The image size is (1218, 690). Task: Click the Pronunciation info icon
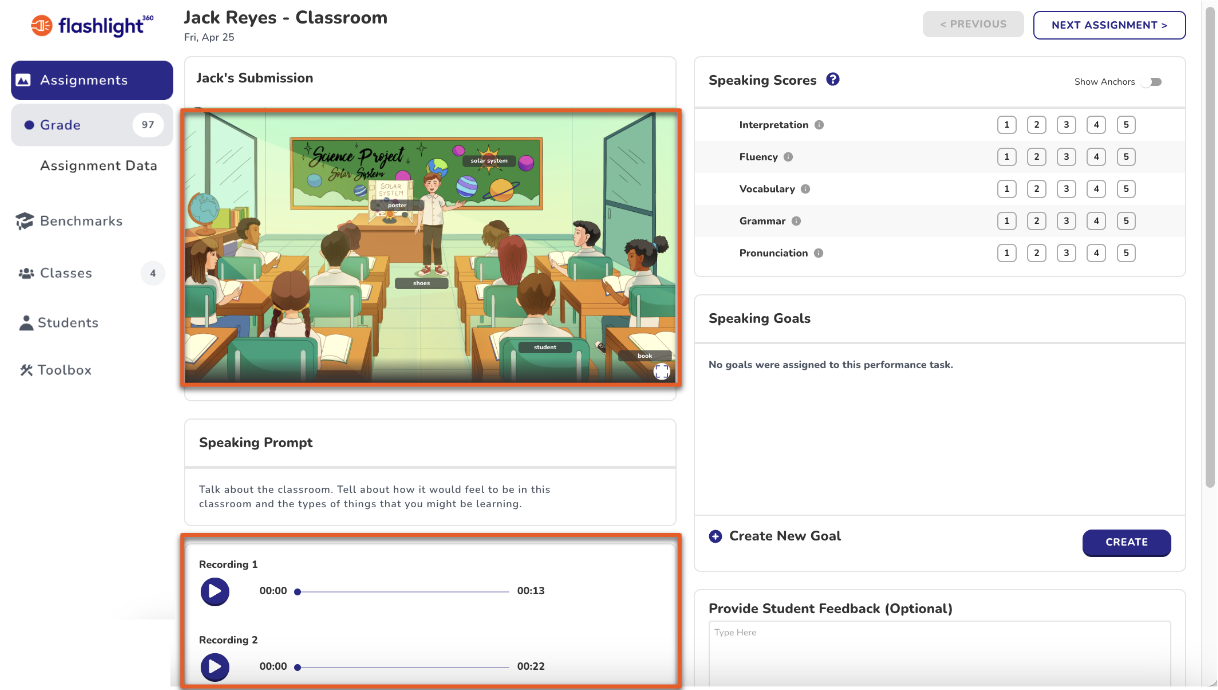[818, 253]
